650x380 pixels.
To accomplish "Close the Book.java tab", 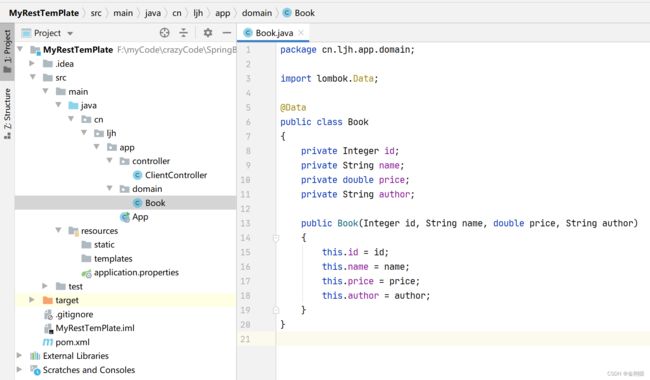I will tap(301, 33).
